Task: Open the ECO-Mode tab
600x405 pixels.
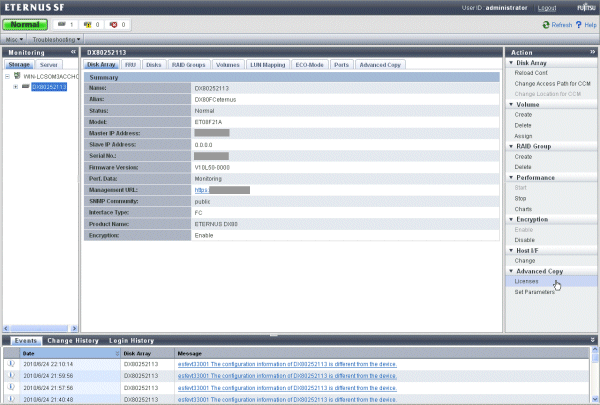Action: [310, 65]
